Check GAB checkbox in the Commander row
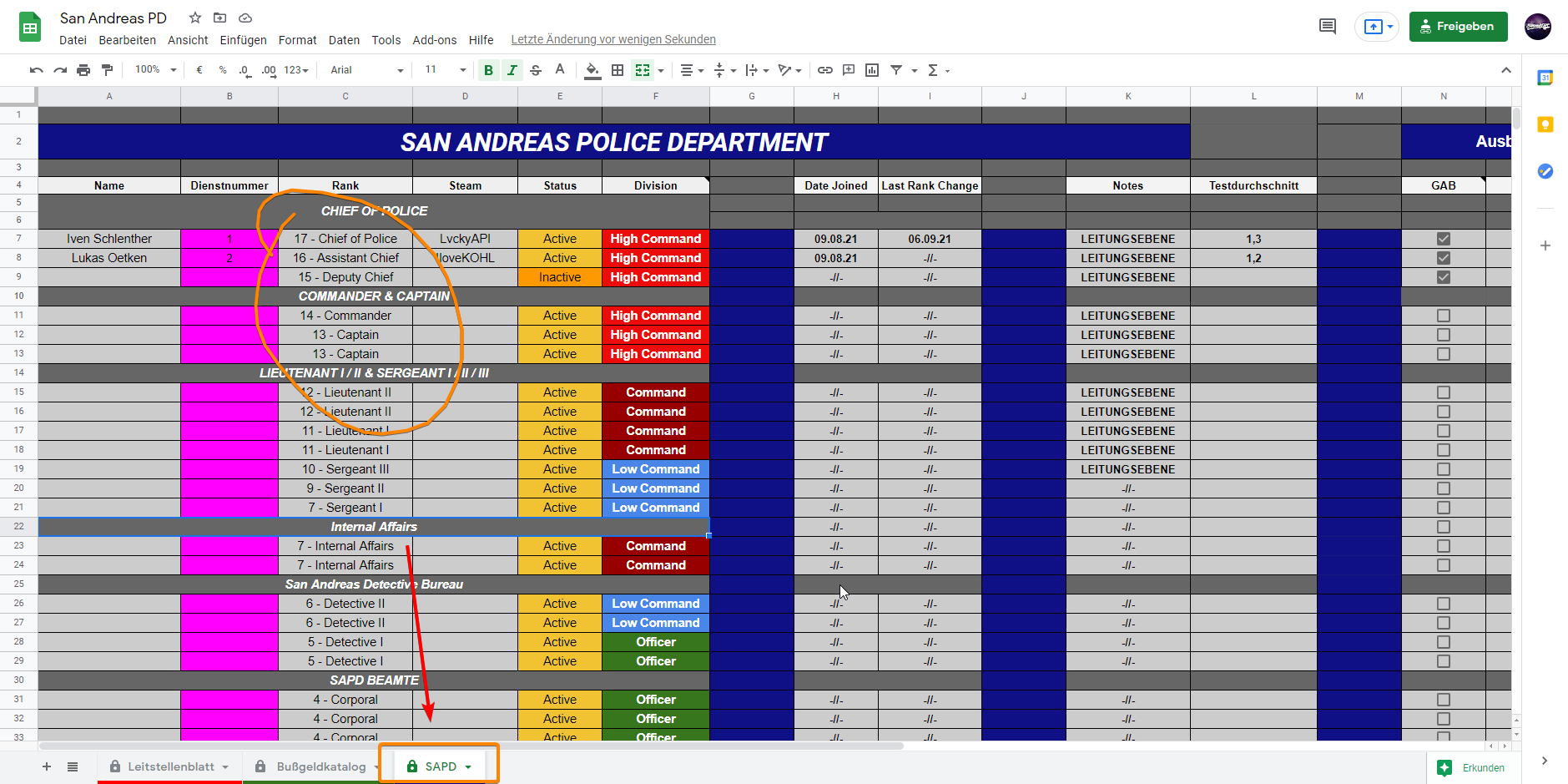The width and height of the screenshot is (1568, 784). tap(1443, 316)
